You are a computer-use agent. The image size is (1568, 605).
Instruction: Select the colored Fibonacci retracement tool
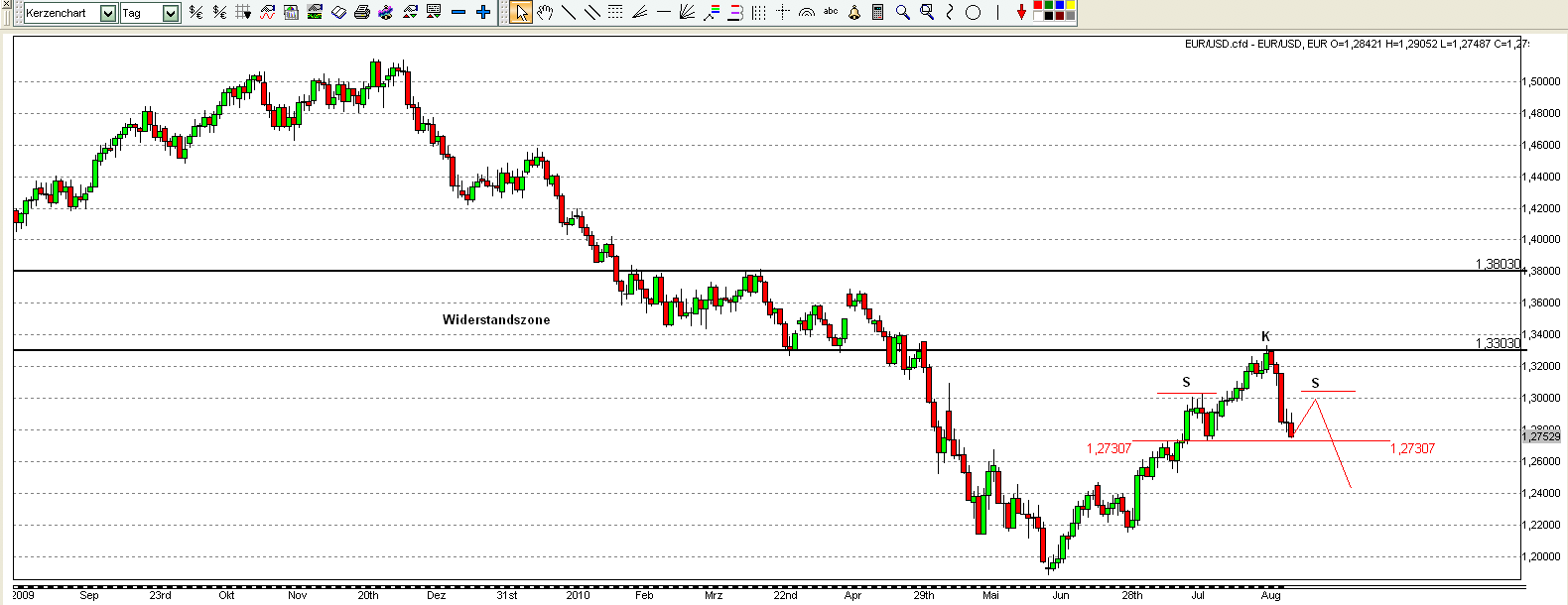(x=712, y=12)
